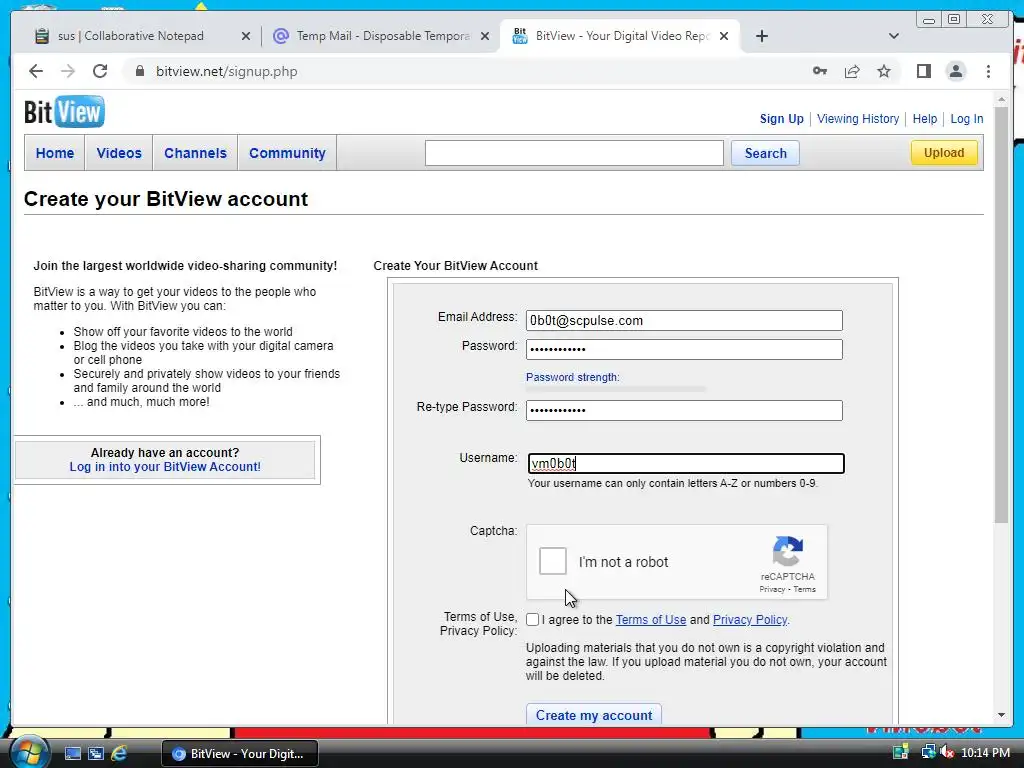Click Switch between windows icon
This screenshot has height=768, width=1024.
pyautogui.click(x=96, y=754)
